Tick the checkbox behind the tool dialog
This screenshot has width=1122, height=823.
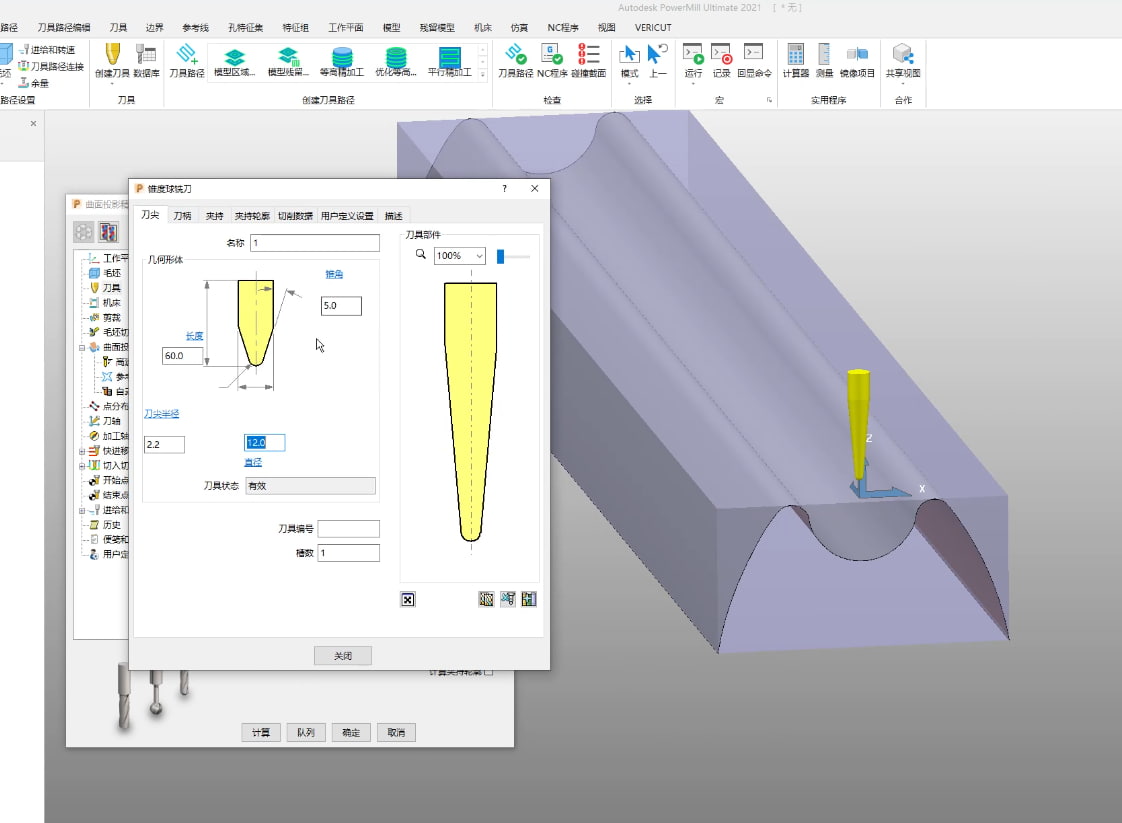[x=489, y=672]
